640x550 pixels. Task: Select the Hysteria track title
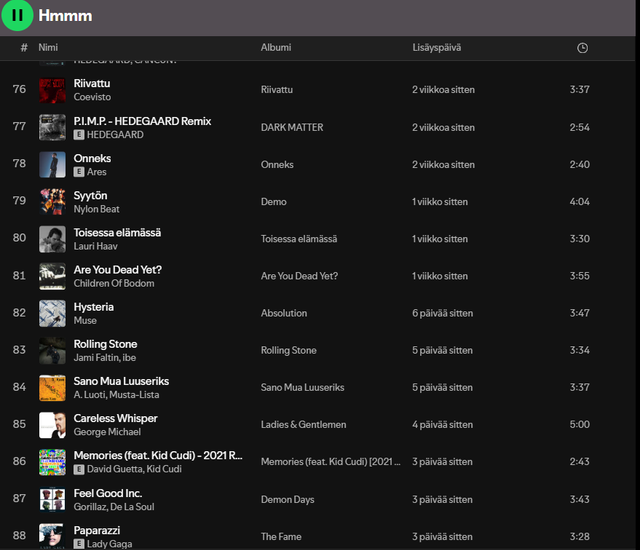pyautogui.click(x=93, y=307)
